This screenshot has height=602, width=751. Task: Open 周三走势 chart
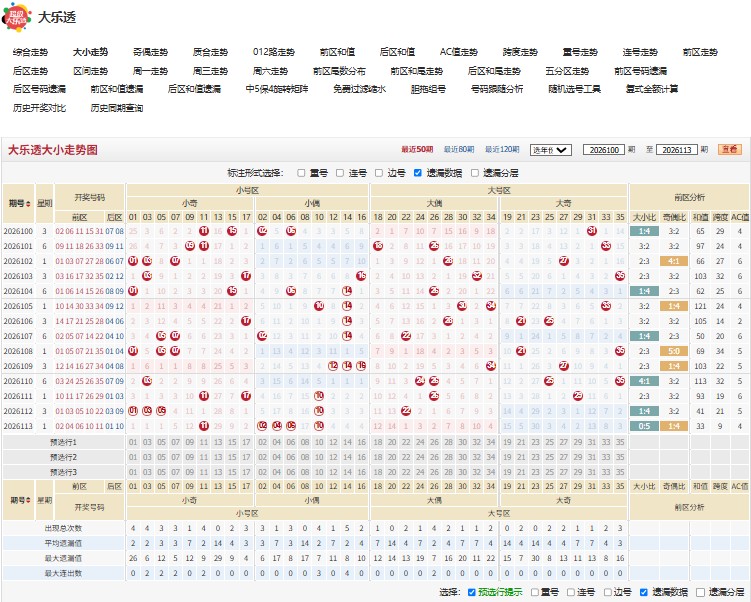tap(210, 71)
